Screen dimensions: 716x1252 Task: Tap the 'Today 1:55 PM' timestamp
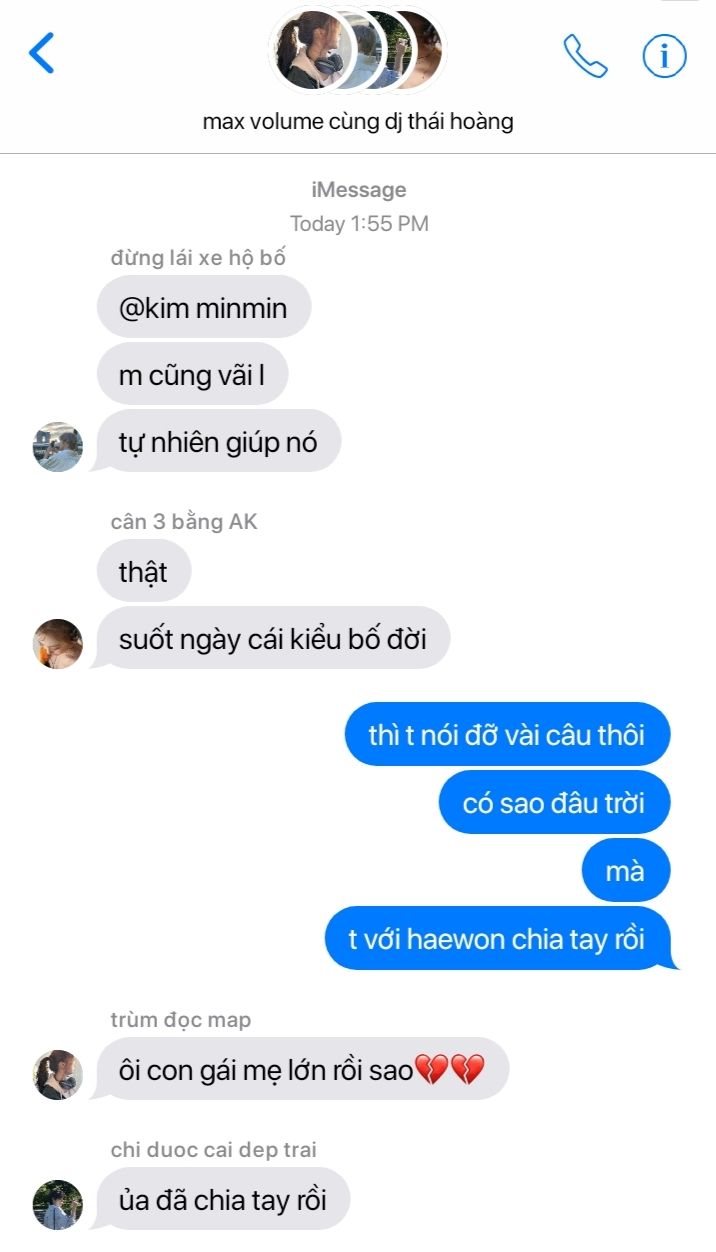coord(359,223)
